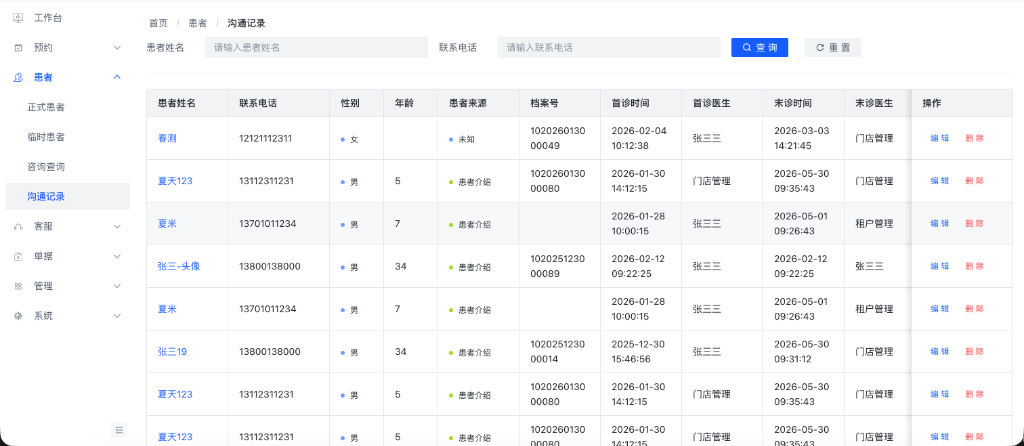1024x446 pixels.
Task: Click 末诊时间 2026-05-30 09:31:12 cell
Action: (x=802, y=352)
